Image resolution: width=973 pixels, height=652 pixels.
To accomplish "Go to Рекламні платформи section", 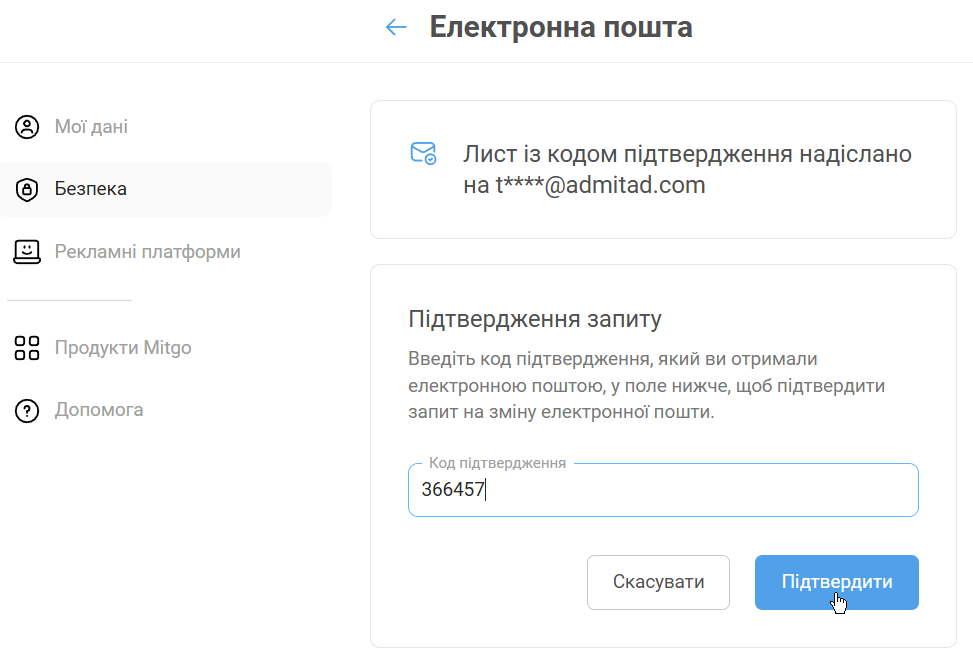I will tap(147, 252).
